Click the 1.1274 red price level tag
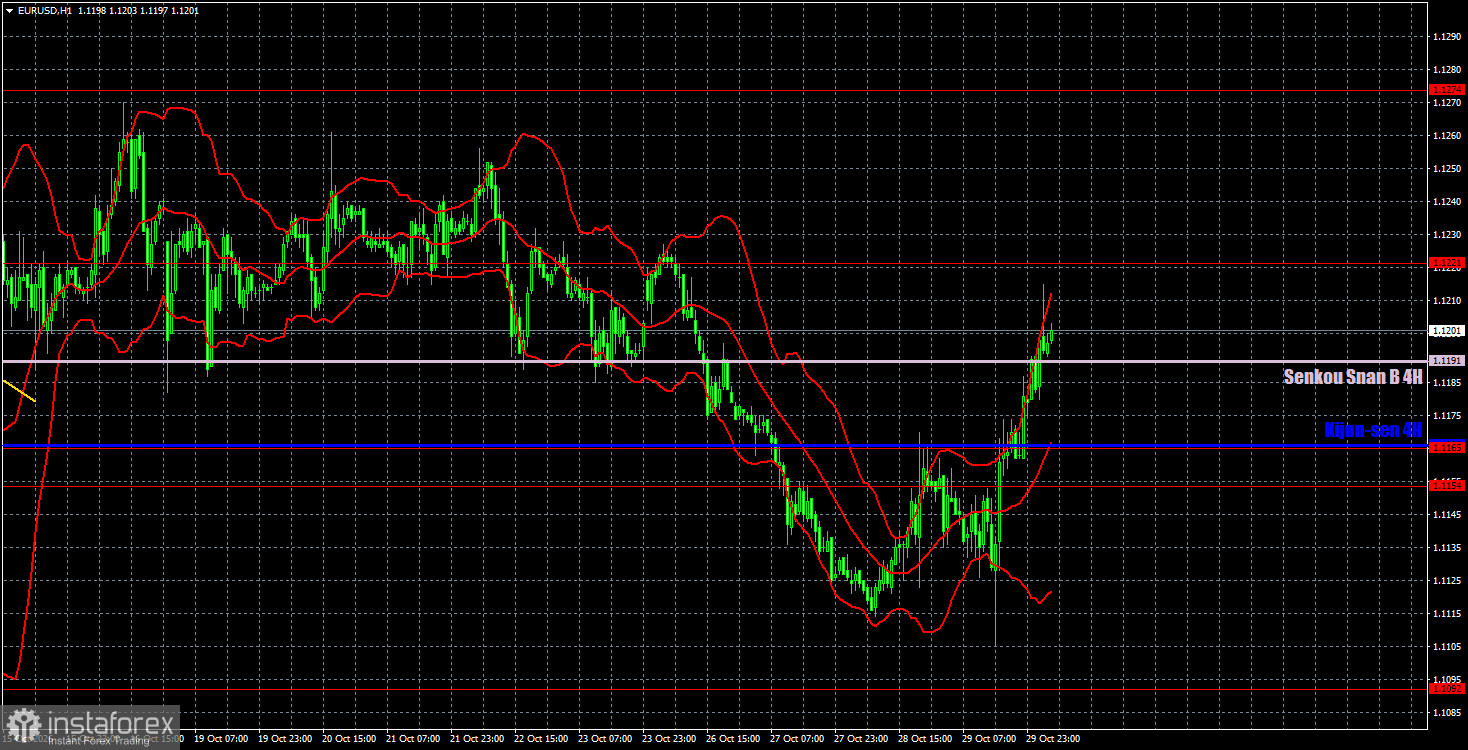Viewport: 1468px width, 750px height. click(1447, 90)
